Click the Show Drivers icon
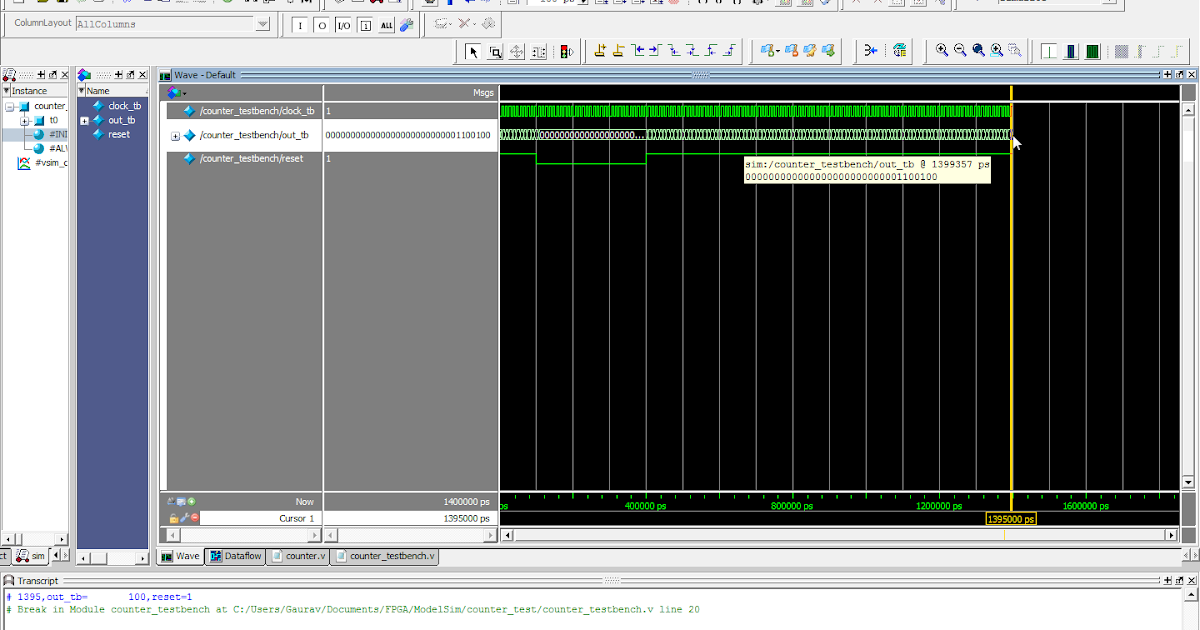1200x630 pixels. coord(871,51)
